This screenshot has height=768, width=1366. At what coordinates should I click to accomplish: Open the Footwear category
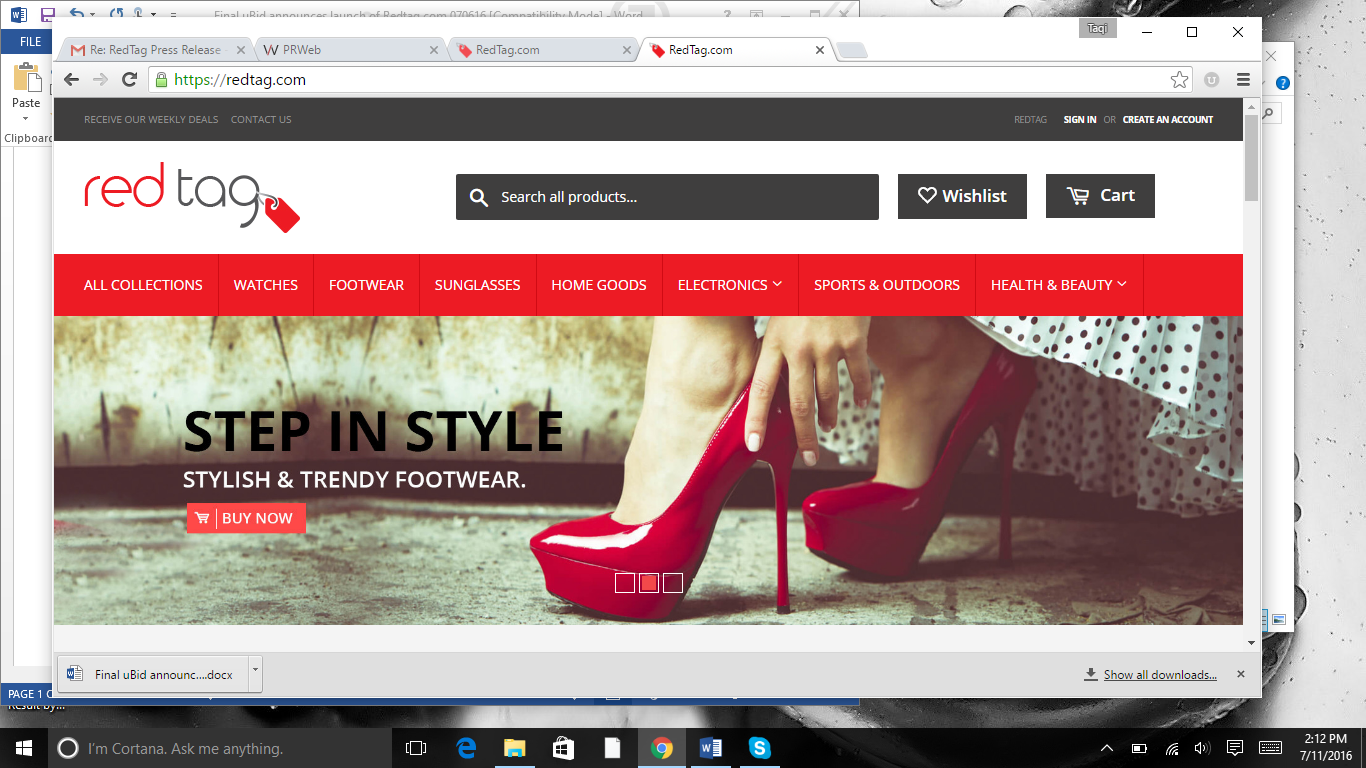pyautogui.click(x=366, y=285)
